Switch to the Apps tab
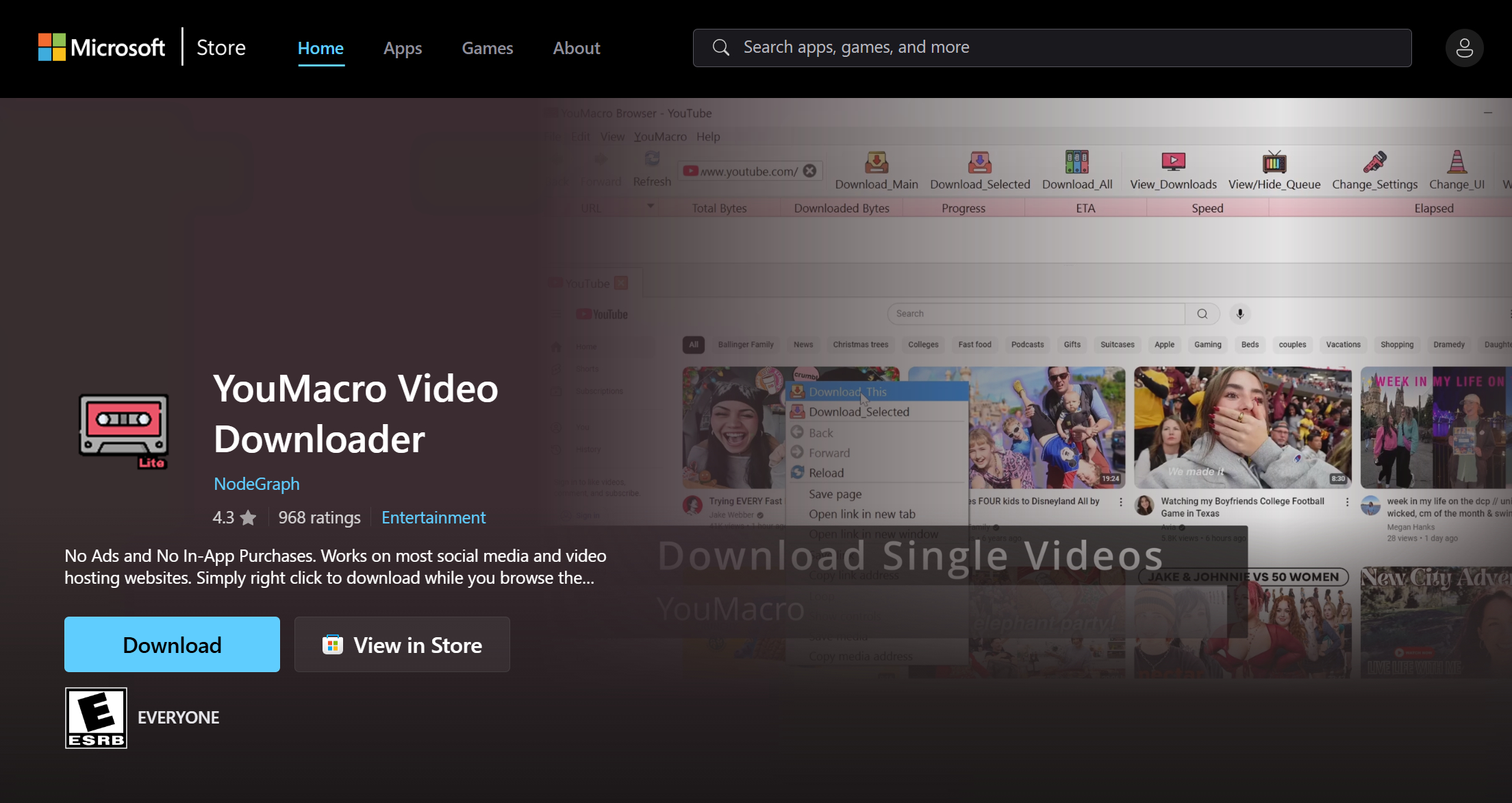The height and width of the screenshot is (803, 1512). point(403,47)
